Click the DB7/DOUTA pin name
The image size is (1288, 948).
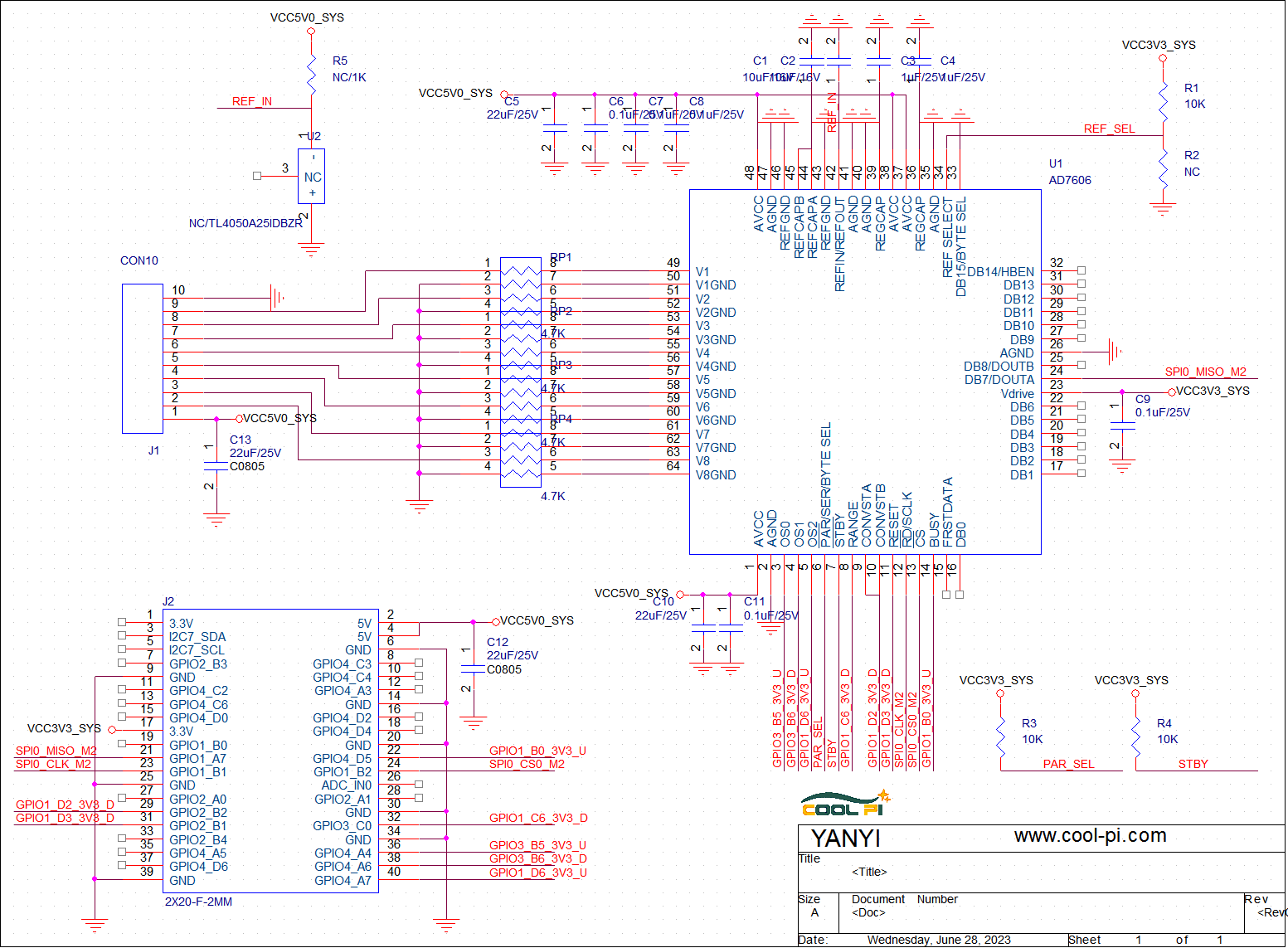999,380
